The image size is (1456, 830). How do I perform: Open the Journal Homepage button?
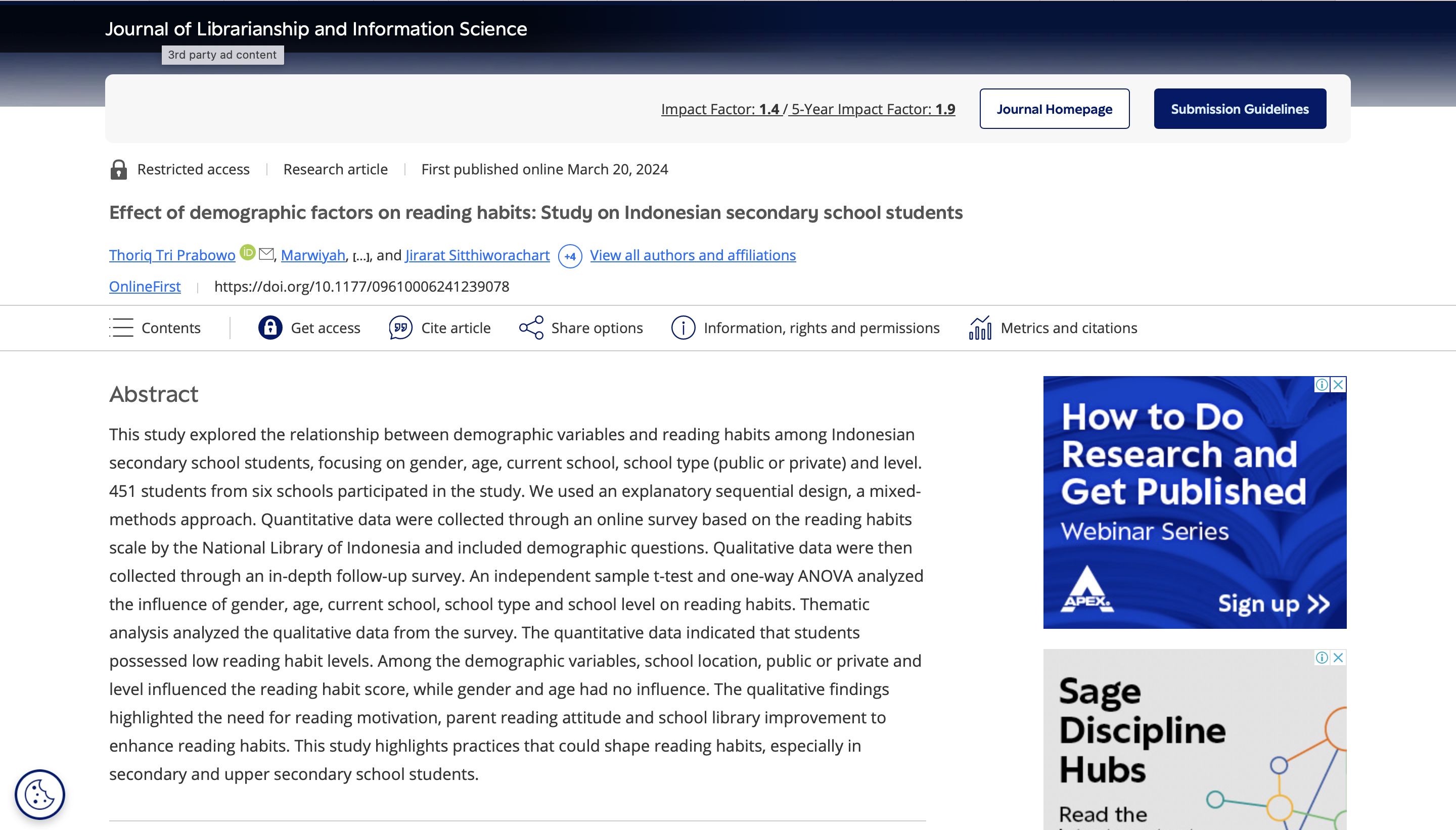pos(1054,109)
